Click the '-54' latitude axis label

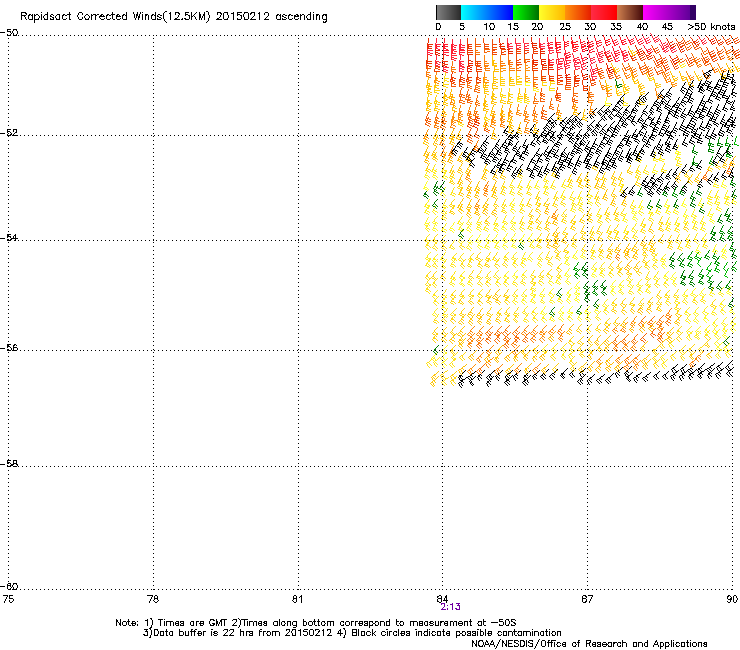[x=9, y=237]
